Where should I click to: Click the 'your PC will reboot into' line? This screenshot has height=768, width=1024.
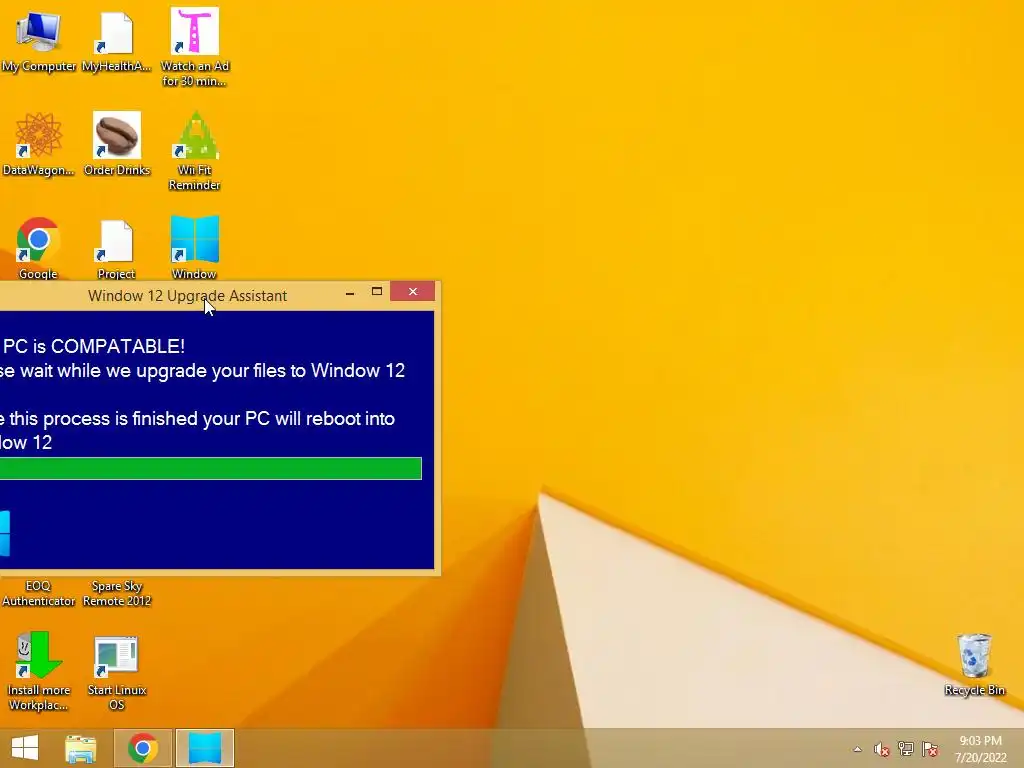coord(298,419)
